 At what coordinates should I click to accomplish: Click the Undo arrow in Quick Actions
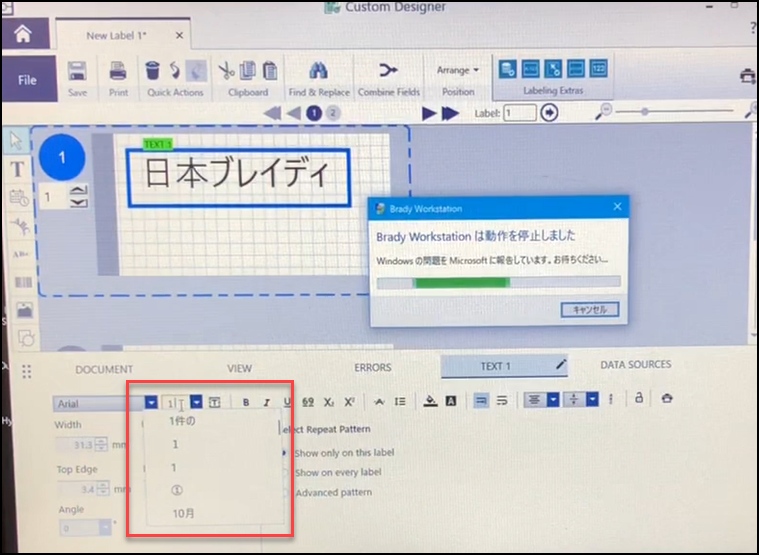point(175,71)
